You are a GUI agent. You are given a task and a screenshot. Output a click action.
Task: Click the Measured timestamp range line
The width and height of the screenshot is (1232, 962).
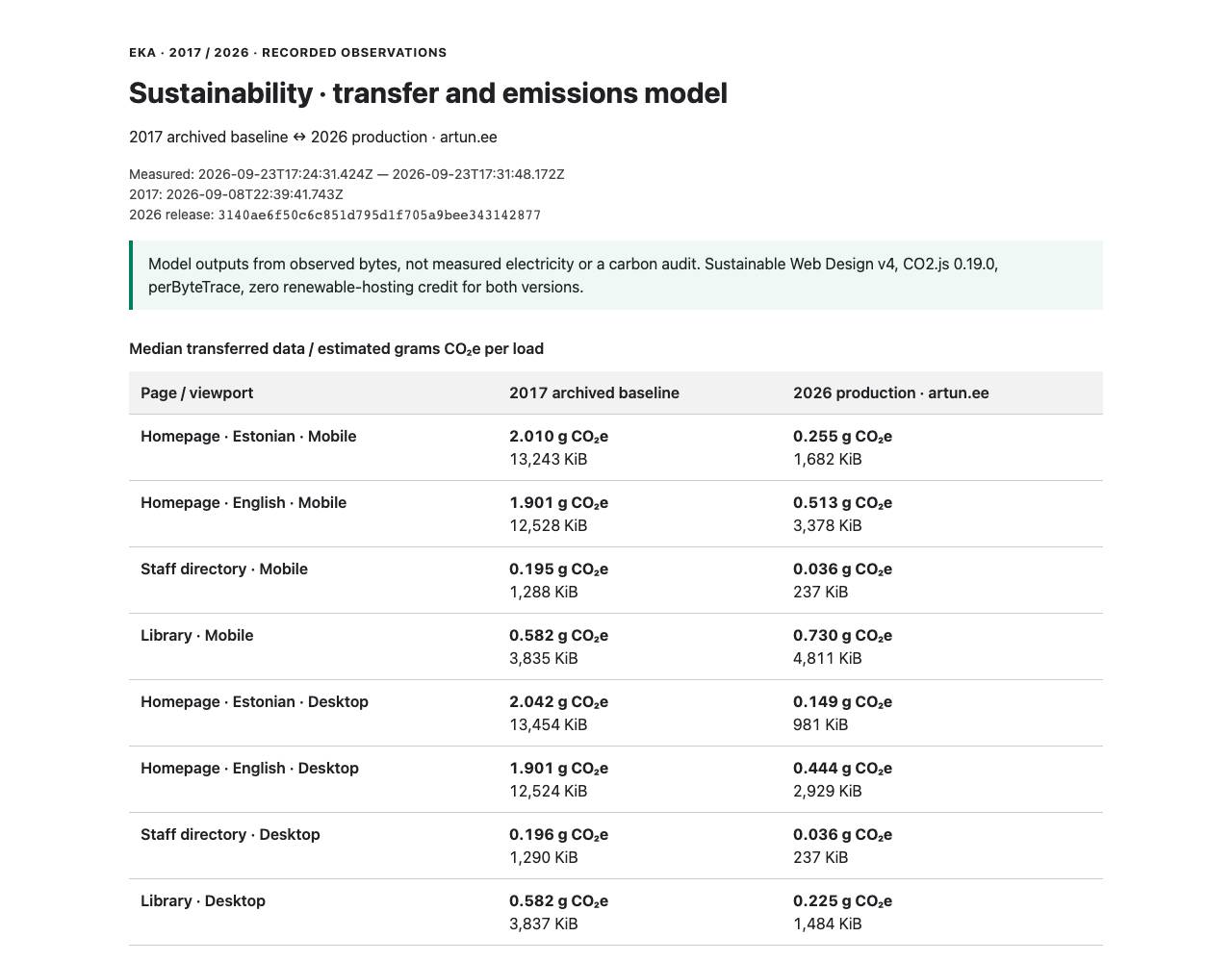346,174
